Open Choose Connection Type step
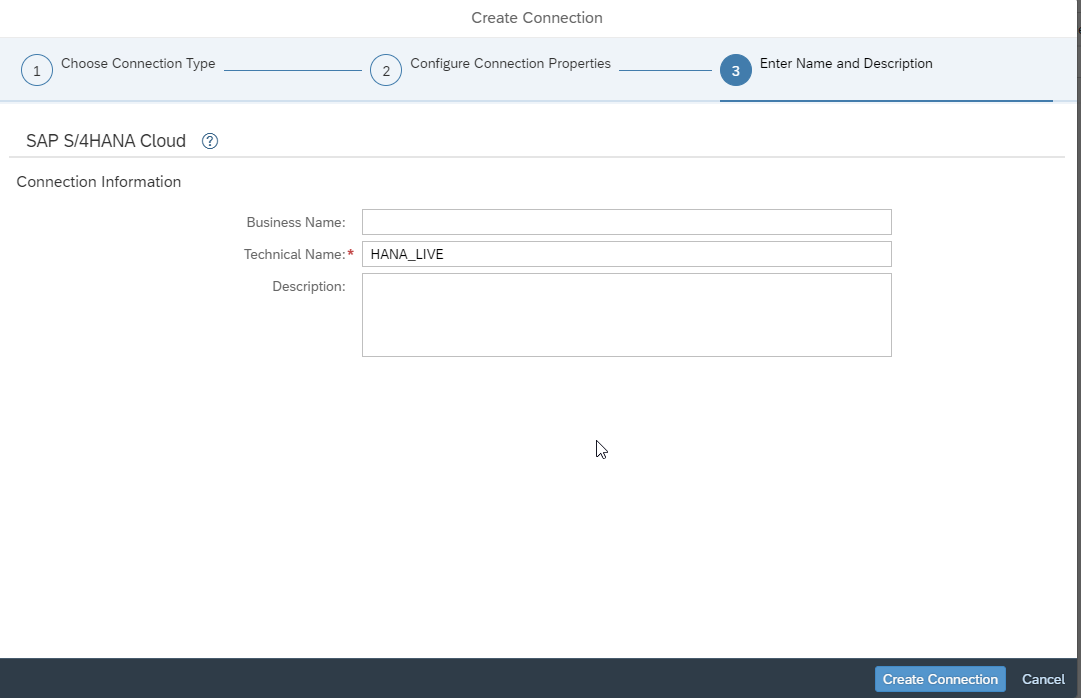 tap(138, 63)
